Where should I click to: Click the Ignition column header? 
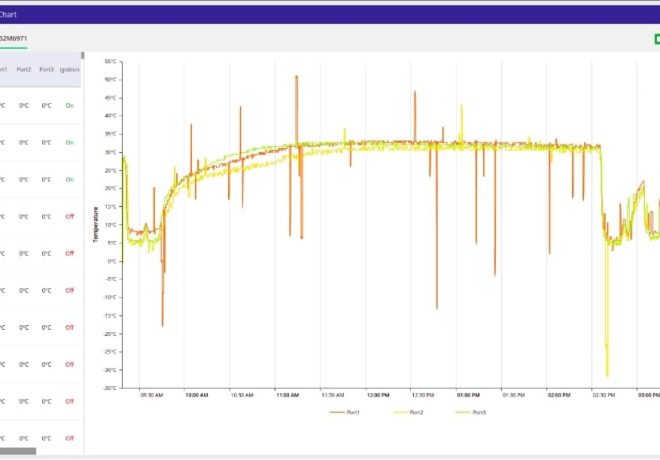coord(69,70)
